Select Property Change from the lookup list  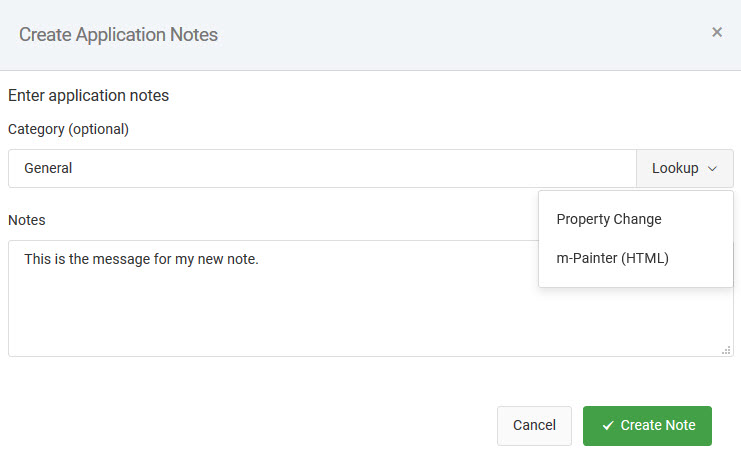(609, 219)
